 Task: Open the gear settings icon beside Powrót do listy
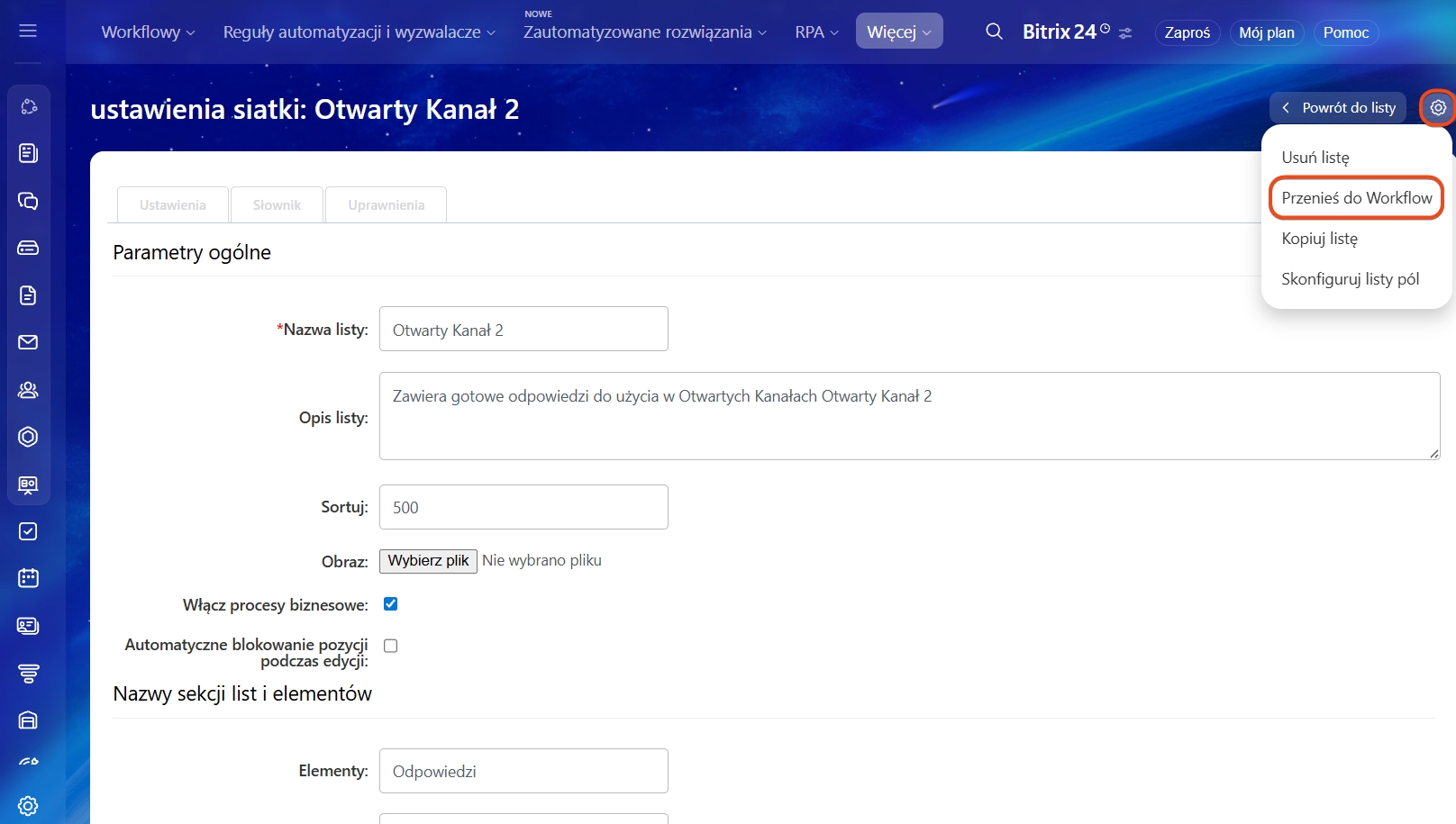(1438, 108)
